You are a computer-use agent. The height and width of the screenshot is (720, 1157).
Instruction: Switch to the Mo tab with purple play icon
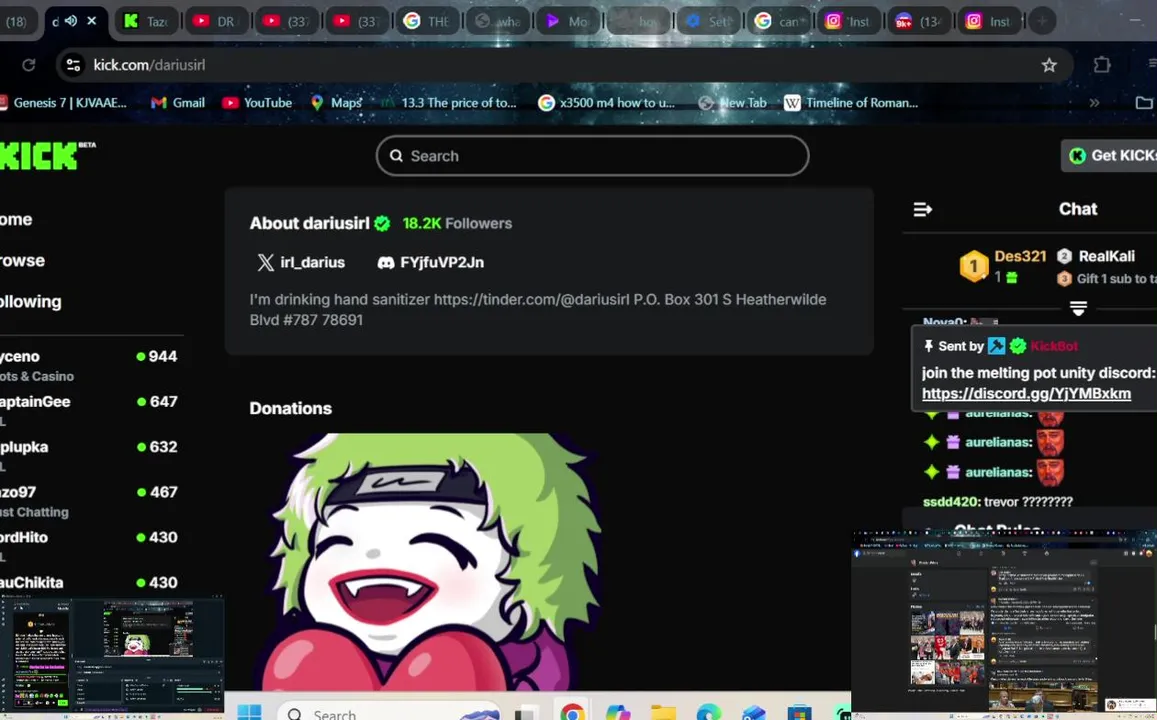pos(567,21)
